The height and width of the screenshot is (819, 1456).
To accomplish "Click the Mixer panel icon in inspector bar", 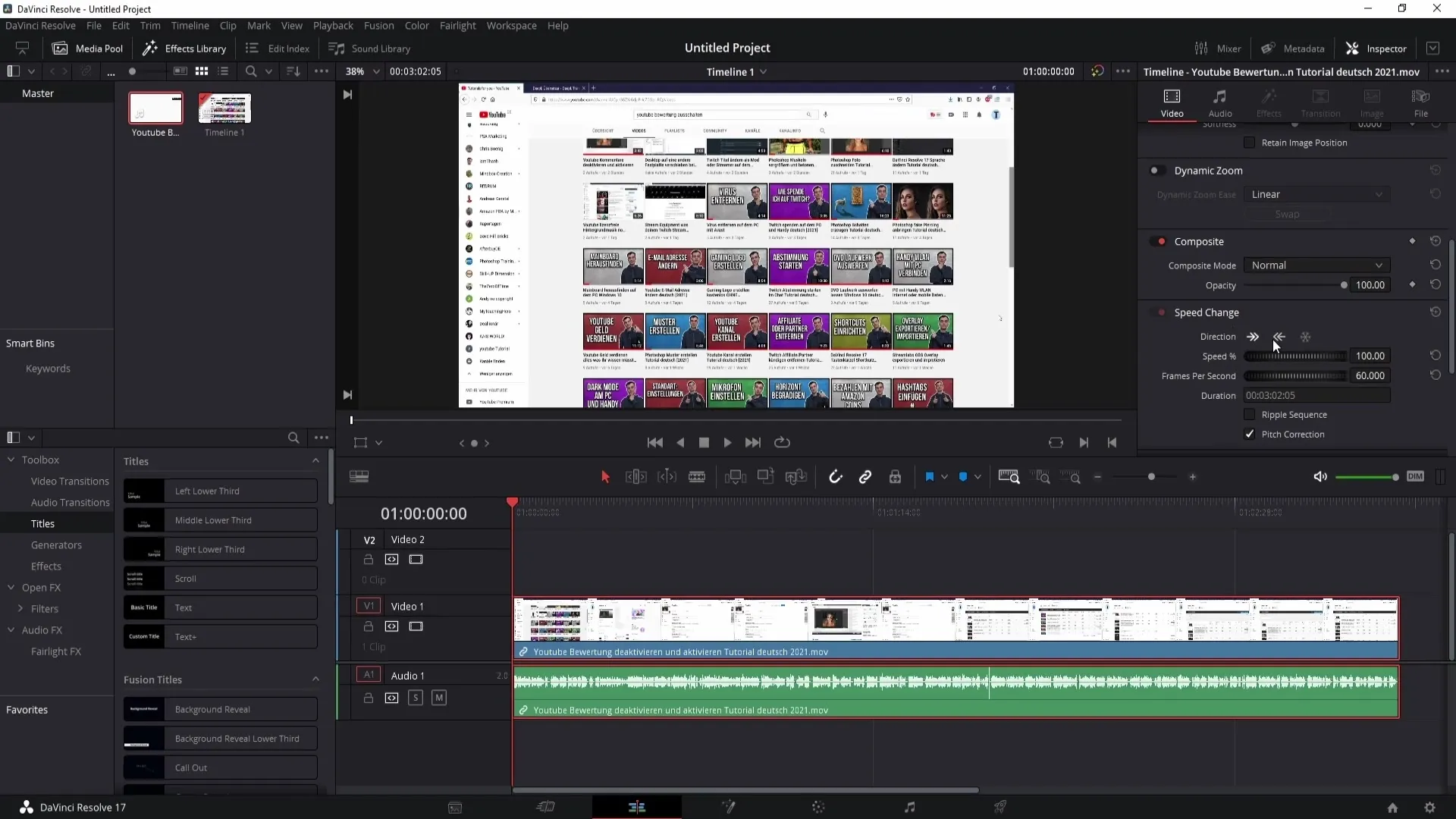I will [x=1201, y=47].
